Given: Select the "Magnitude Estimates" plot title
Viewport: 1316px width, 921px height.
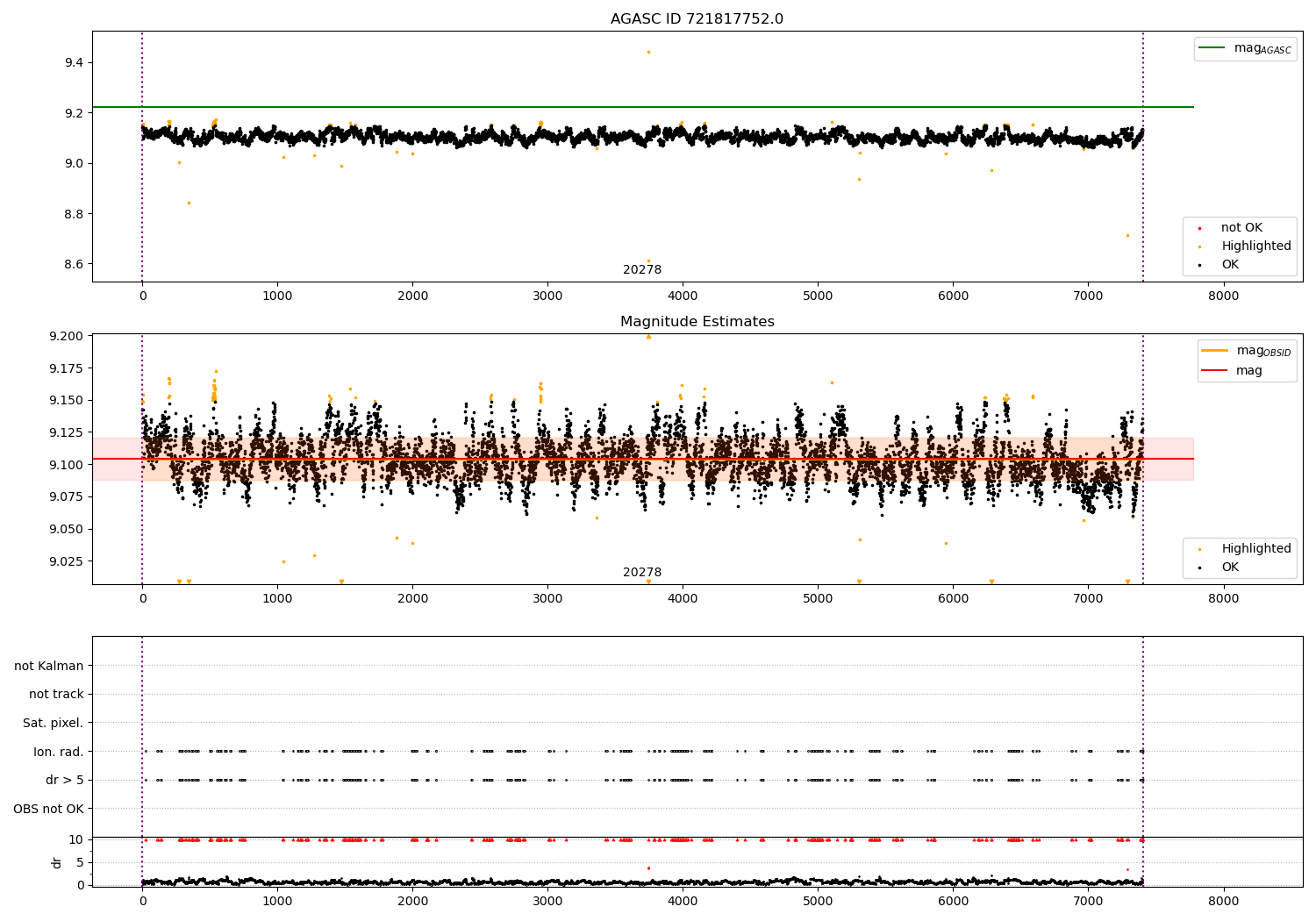Looking at the screenshot, I should [x=697, y=322].
